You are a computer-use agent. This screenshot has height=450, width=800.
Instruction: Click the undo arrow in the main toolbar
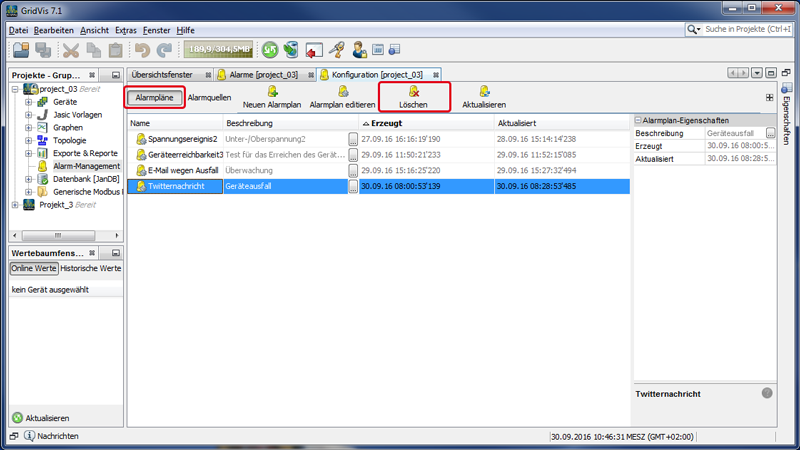point(141,49)
